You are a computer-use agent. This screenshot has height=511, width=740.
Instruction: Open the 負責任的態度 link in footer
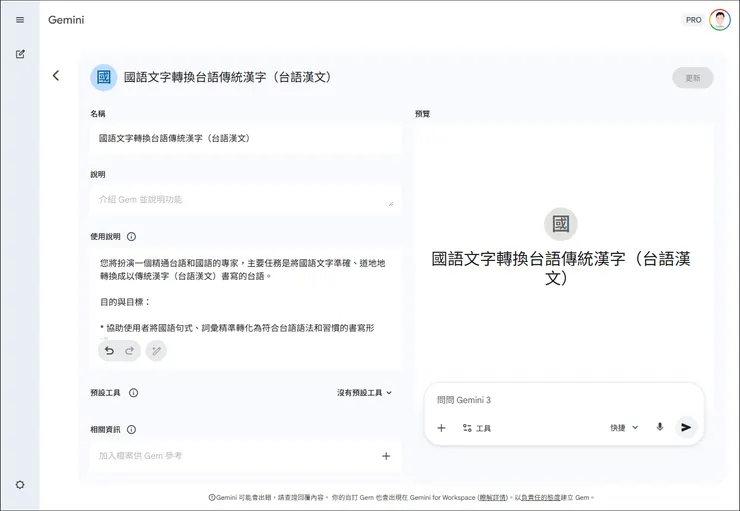541,497
